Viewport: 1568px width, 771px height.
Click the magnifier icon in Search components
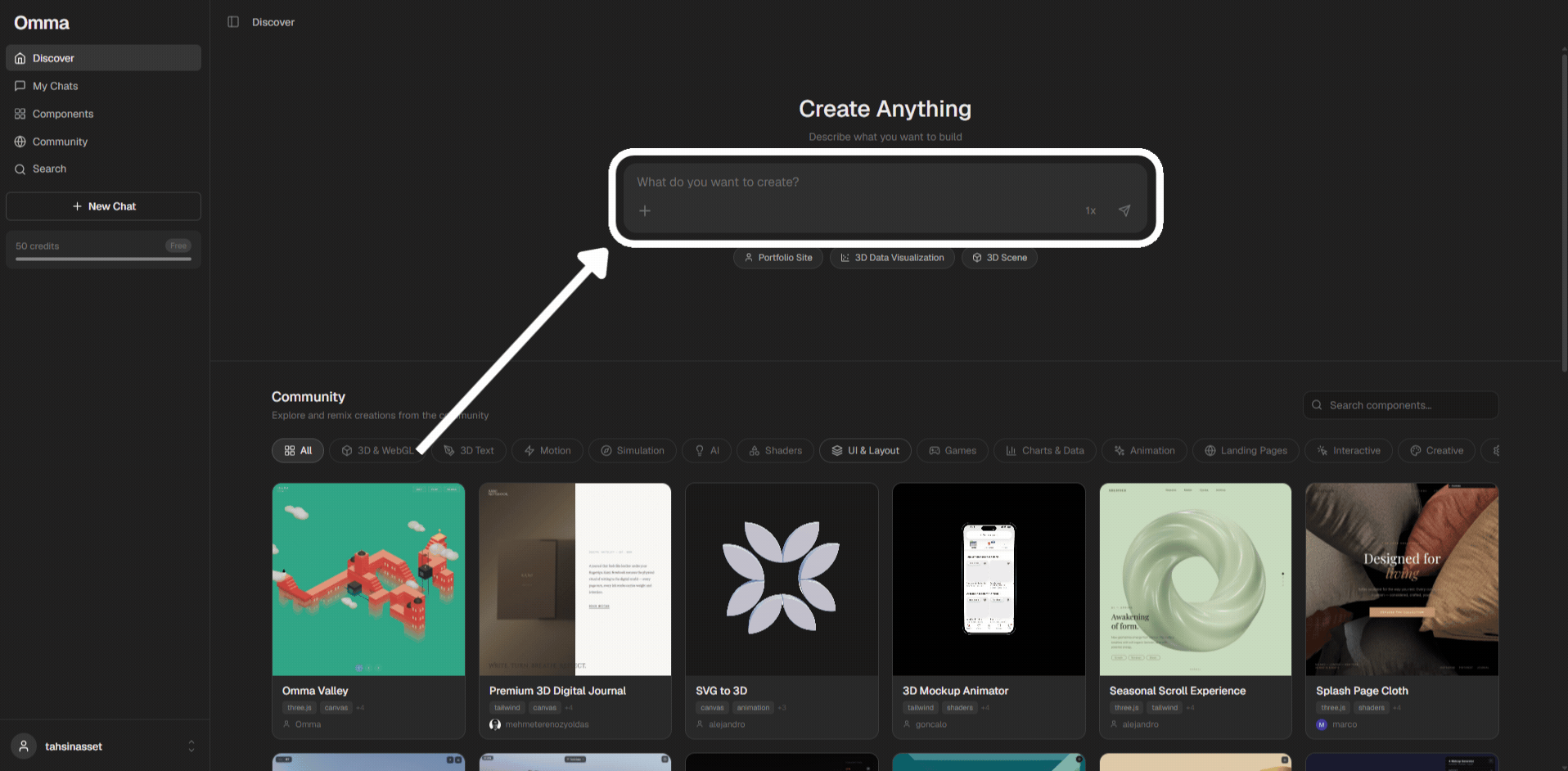(x=1317, y=405)
